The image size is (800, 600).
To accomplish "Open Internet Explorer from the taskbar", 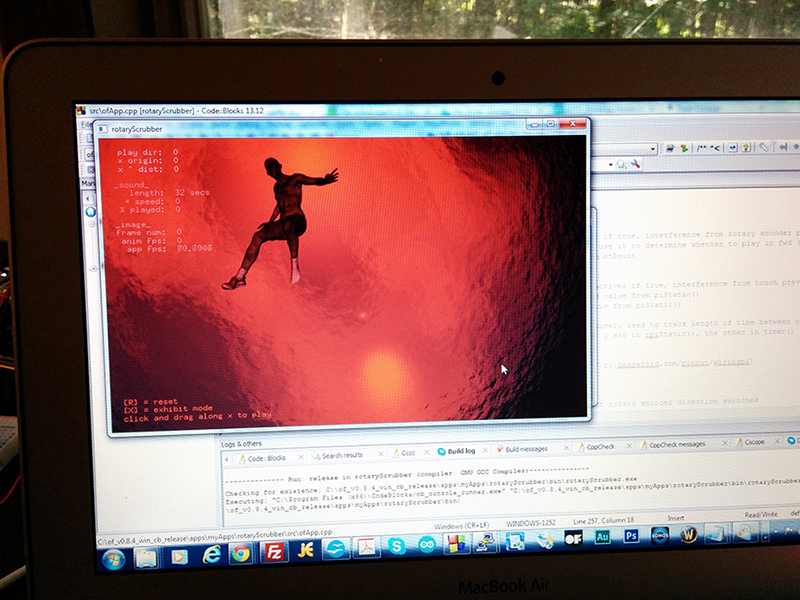I will click(x=211, y=553).
